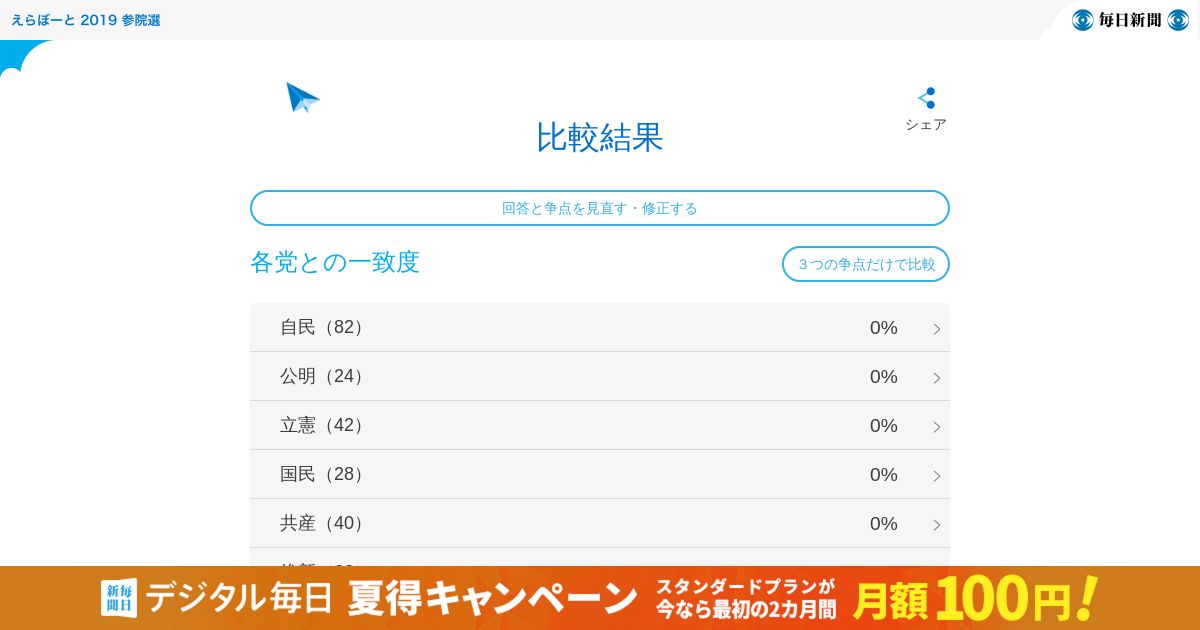Image resolution: width=1200 pixels, height=630 pixels.
Task: Expand the 公明（24） row chevron
Action: pyautogui.click(x=936, y=378)
